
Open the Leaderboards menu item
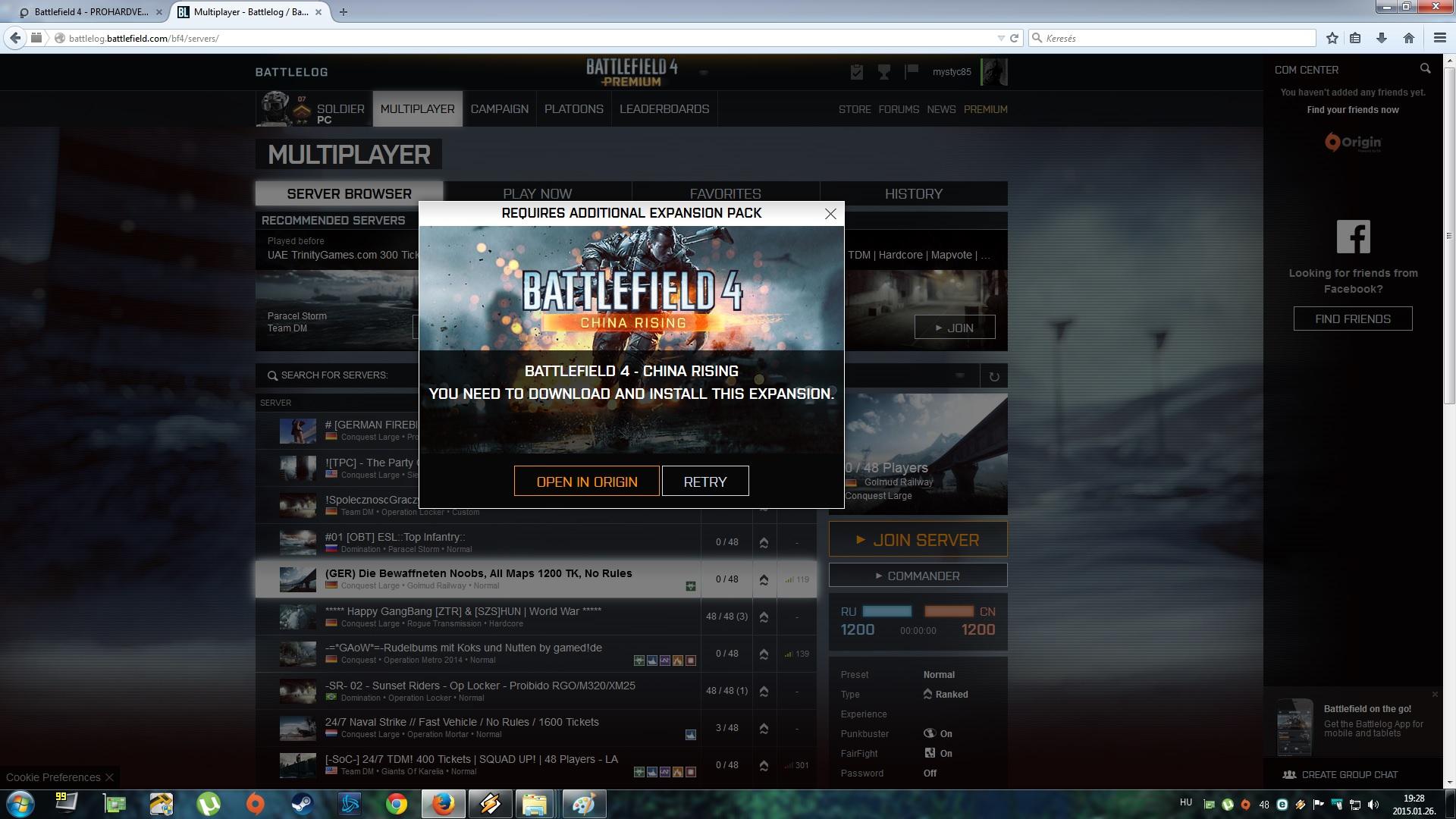pyautogui.click(x=664, y=109)
